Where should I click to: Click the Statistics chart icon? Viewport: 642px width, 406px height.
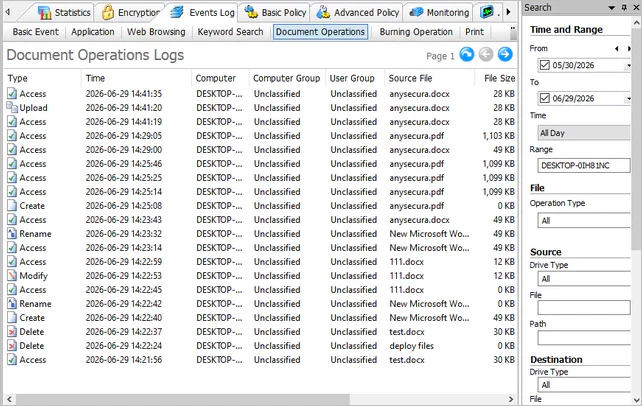click(45, 13)
